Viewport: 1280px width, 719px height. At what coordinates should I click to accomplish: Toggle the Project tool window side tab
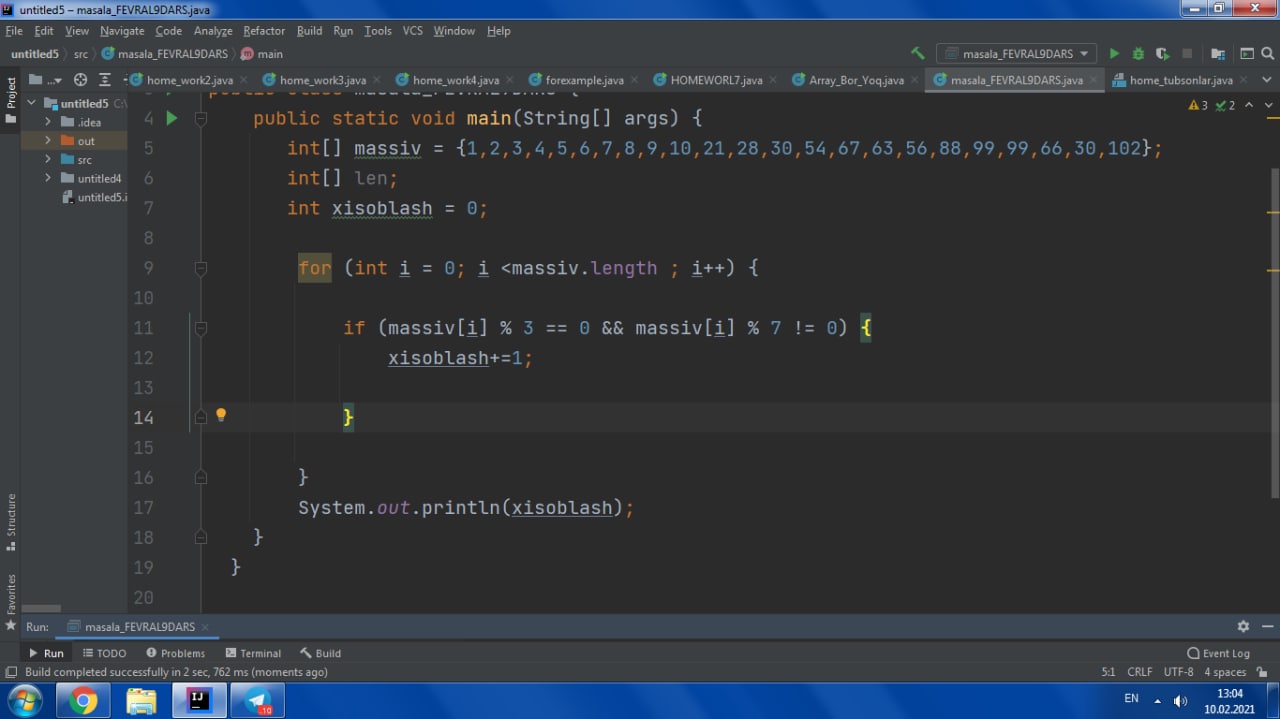[x=11, y=99]
